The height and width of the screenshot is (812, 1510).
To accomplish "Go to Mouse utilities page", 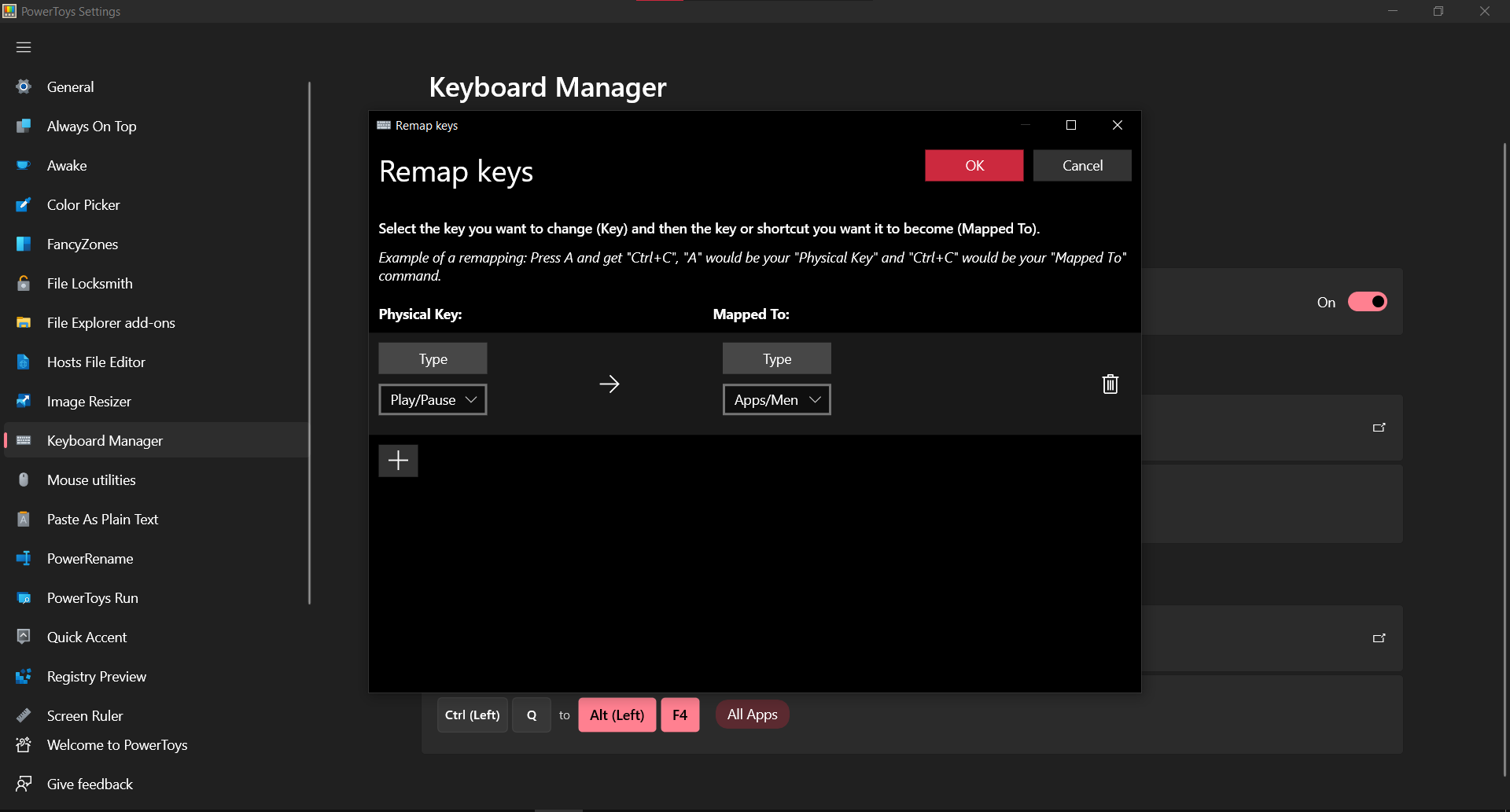I will click(x=156, y=479).
